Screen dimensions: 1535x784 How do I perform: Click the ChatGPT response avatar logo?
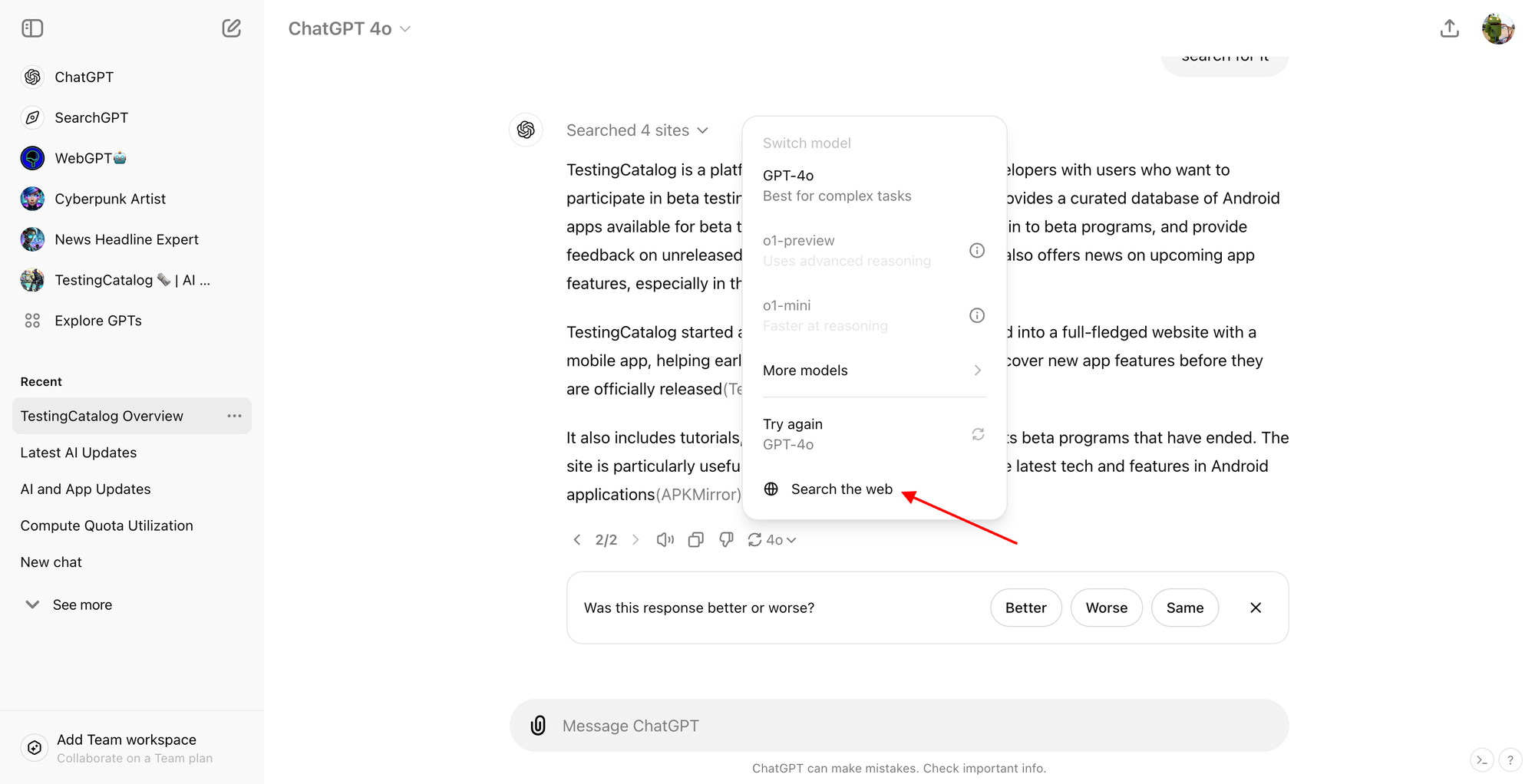point(526,130)
